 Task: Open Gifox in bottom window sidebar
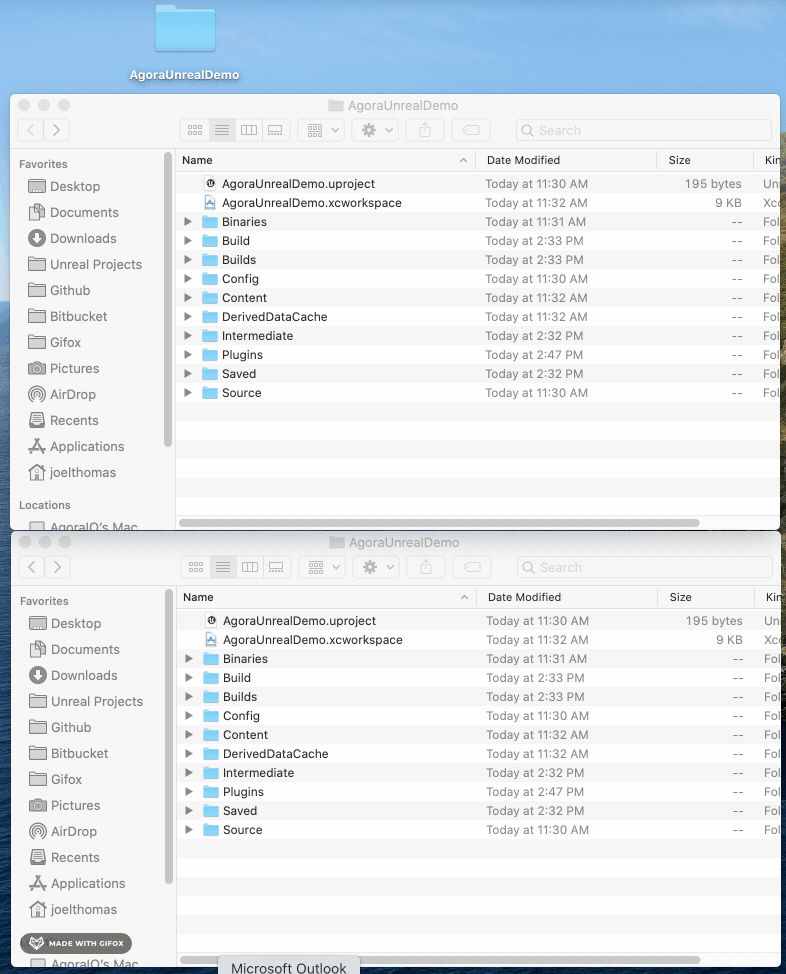[55, 780]
